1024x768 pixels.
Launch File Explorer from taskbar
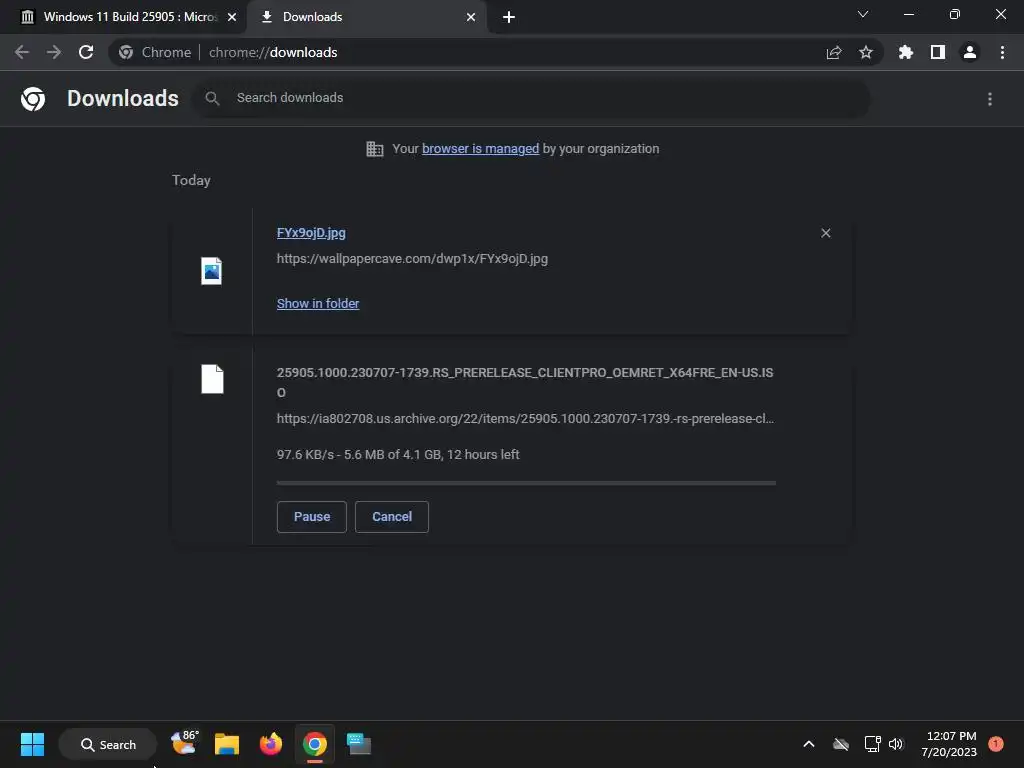[x=227, y=744]
